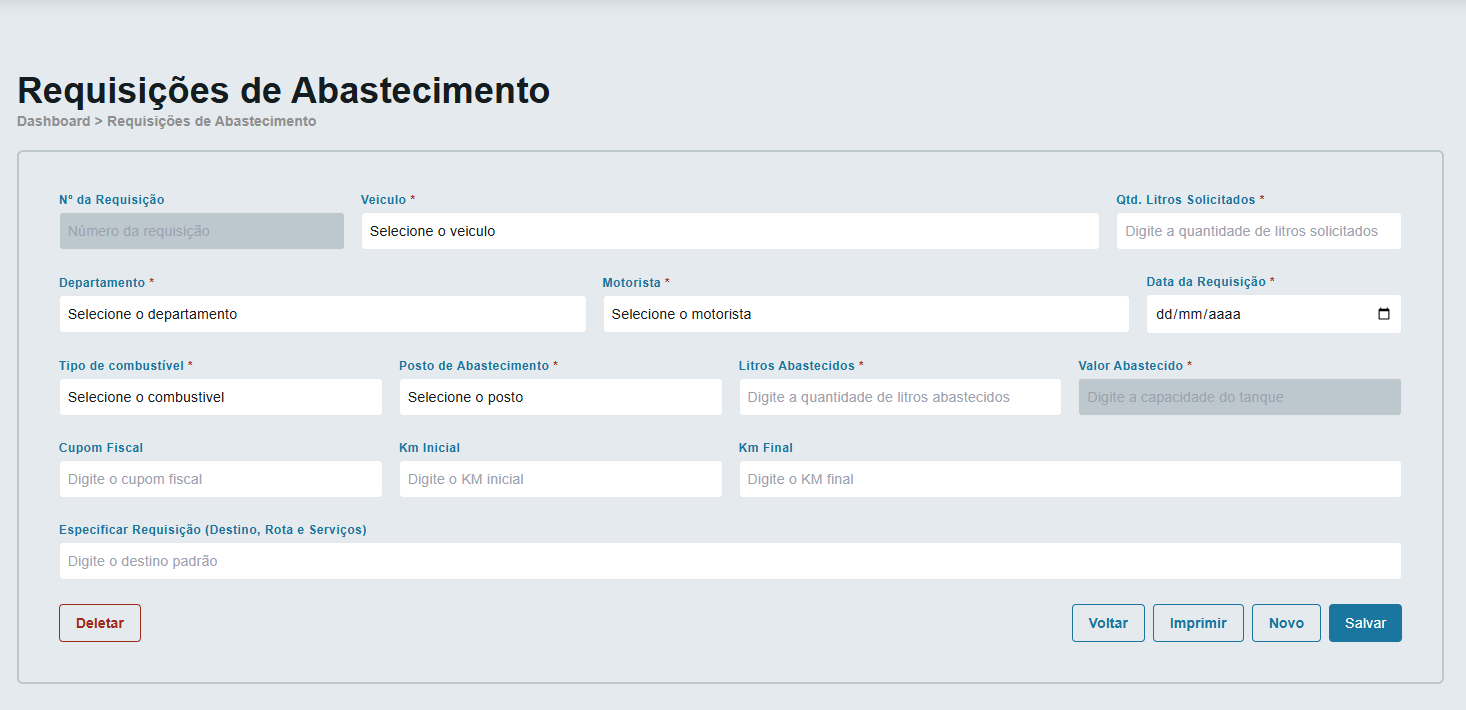Screen dimensions: 1466x710
Task: Expand the Posto de Abastecimento dropdown
Action: [x=560, y=397]
